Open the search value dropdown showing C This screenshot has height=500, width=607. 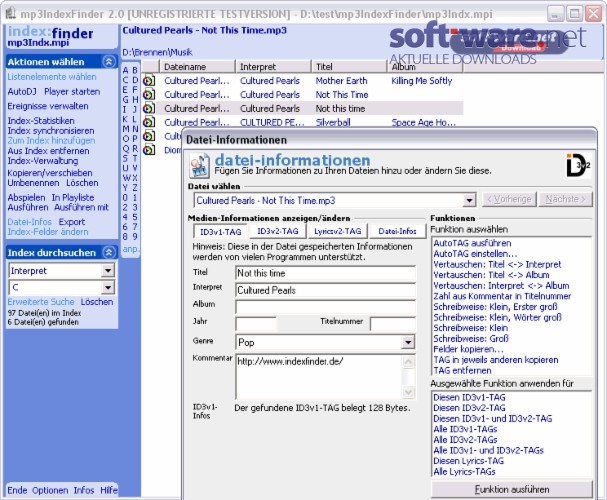[108, 288]
